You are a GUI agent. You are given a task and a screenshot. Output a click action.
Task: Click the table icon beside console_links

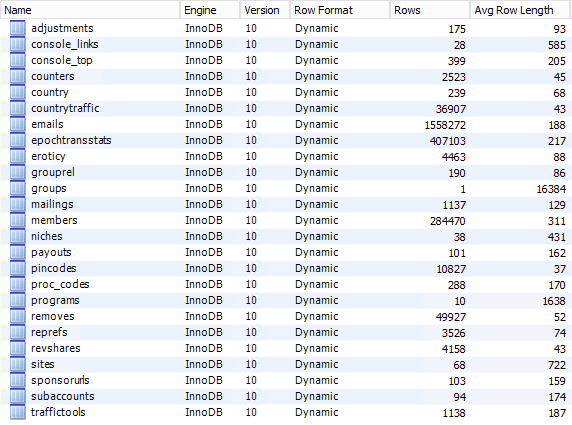[18, 44]
